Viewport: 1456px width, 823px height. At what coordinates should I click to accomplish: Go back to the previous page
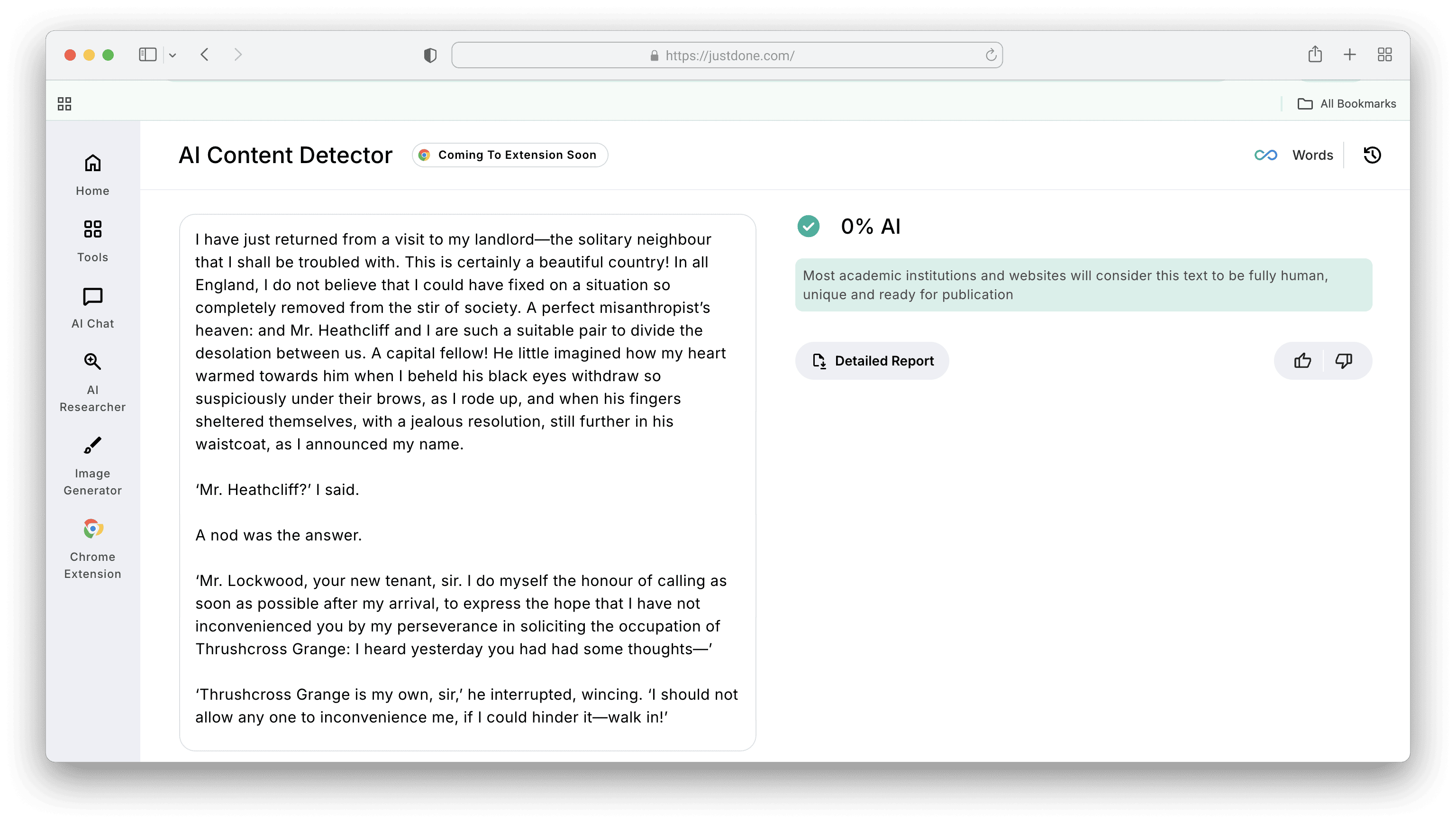[x=205, y=55]
